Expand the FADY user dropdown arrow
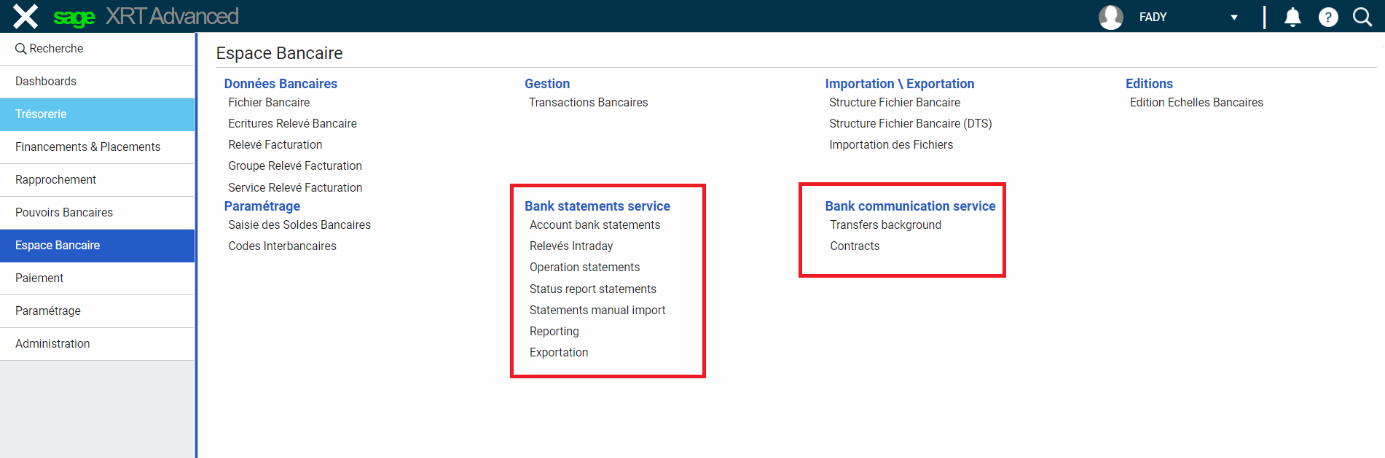 1234,18
